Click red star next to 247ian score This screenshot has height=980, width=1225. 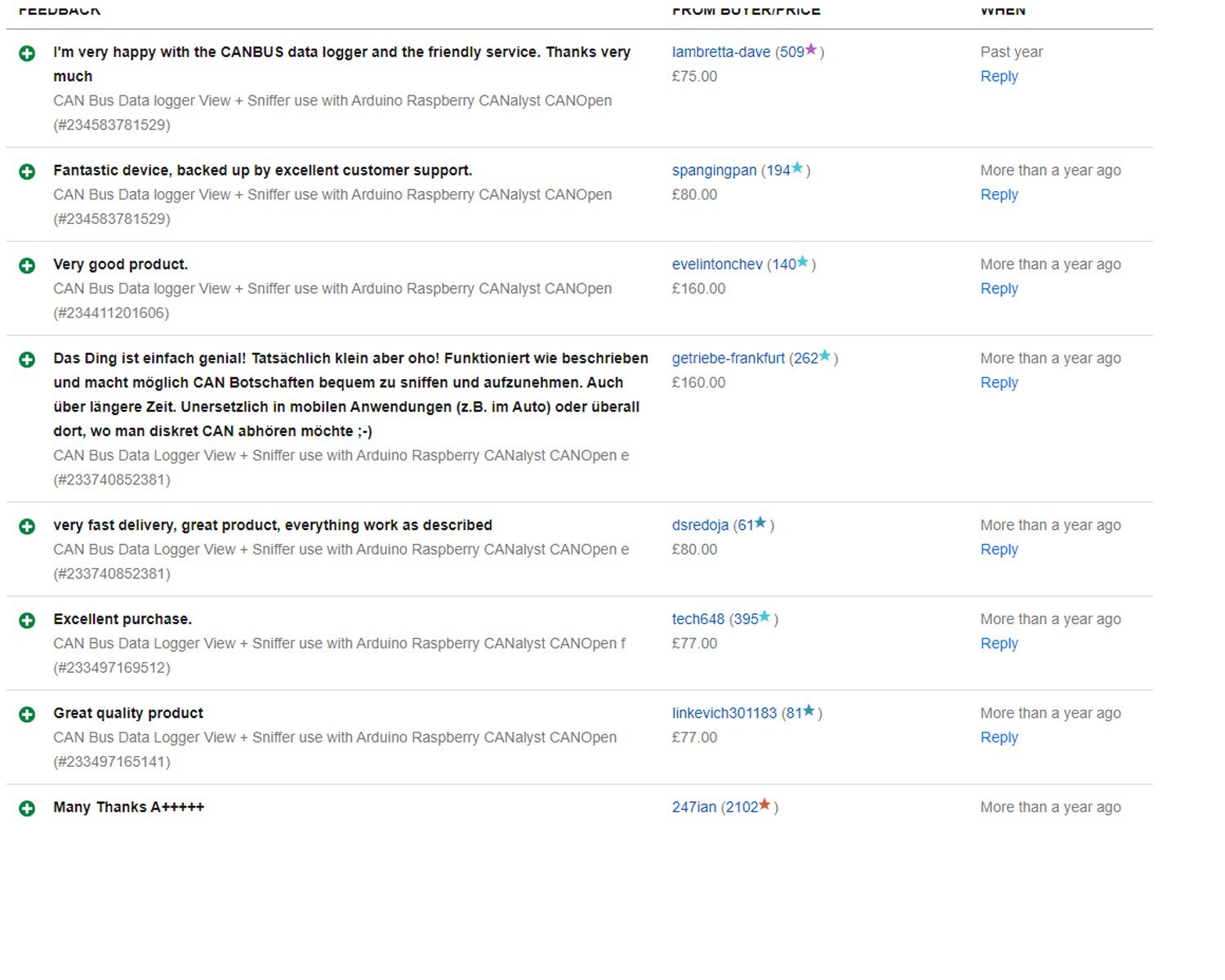point(765,804)
